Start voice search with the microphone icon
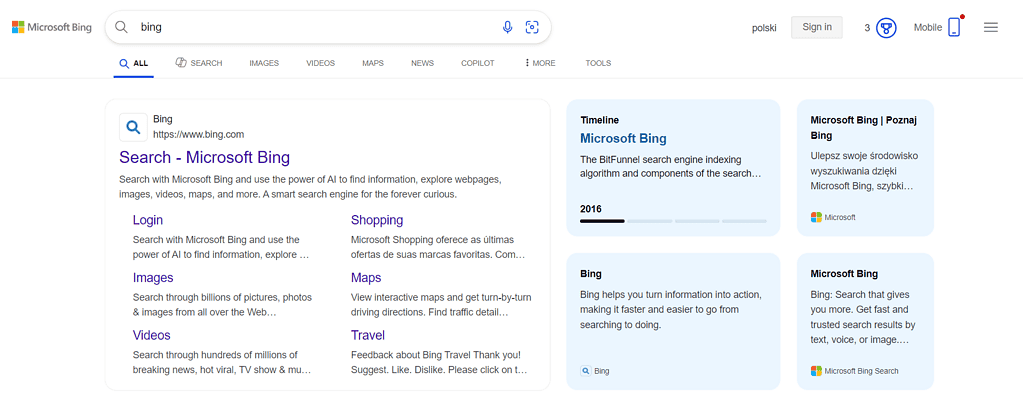The width and height of the screenshot is (1023, 400). (x=507, y=27)
